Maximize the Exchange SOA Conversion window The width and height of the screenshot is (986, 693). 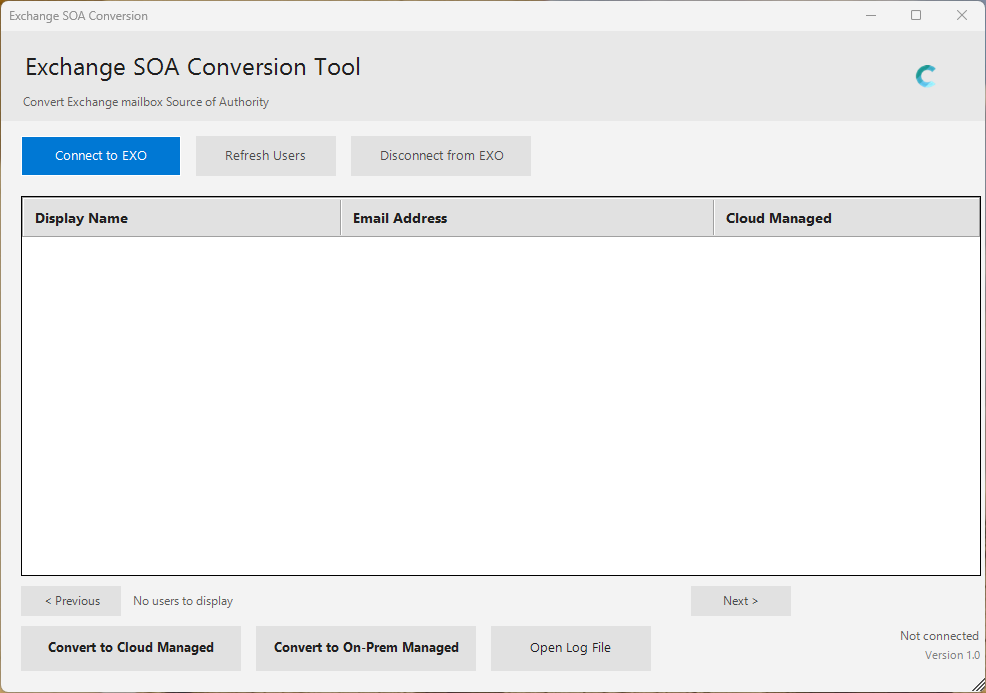click(x=916, y=15)
